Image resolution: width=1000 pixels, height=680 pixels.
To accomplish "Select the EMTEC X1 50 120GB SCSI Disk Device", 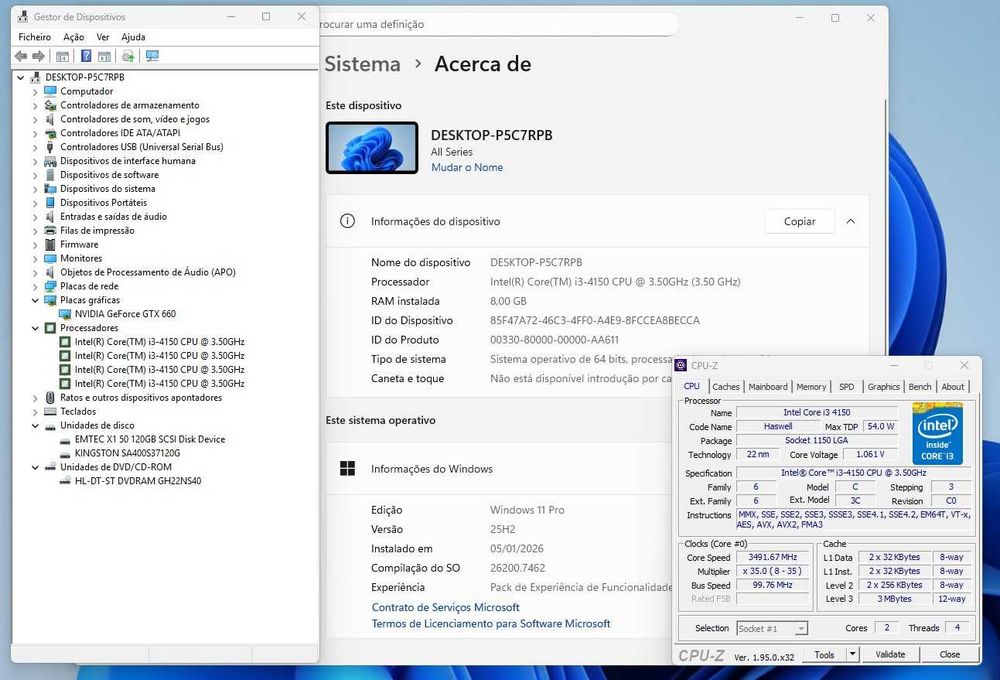I will [149, 440].
